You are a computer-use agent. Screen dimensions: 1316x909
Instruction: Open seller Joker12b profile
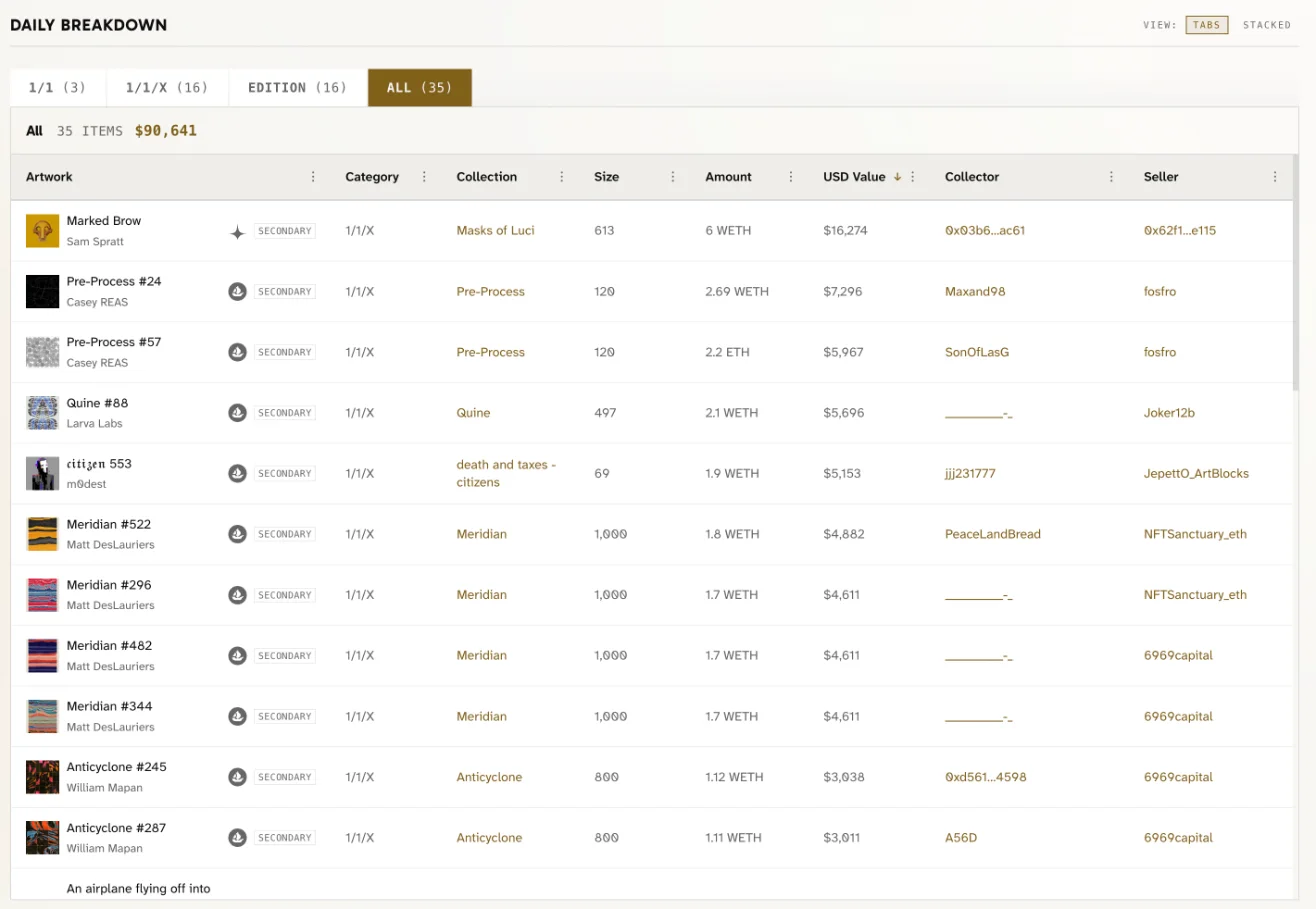coord(1170,413)
